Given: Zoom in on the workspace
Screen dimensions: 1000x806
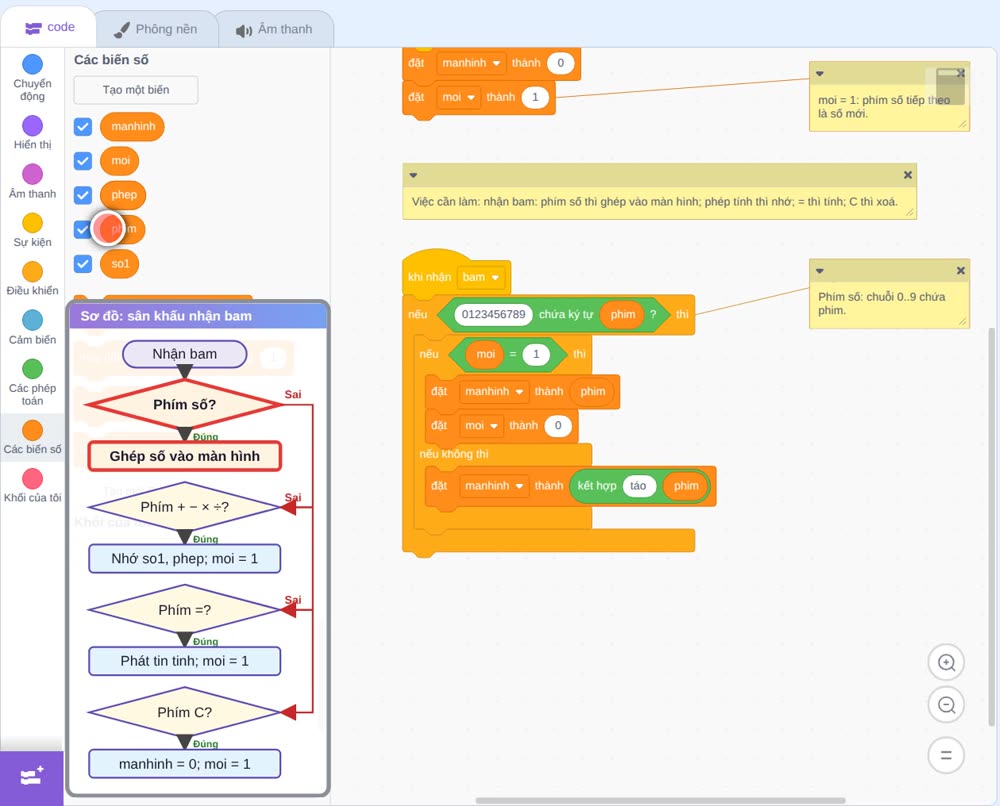Looking at the screenshot, I should [946, 663].
